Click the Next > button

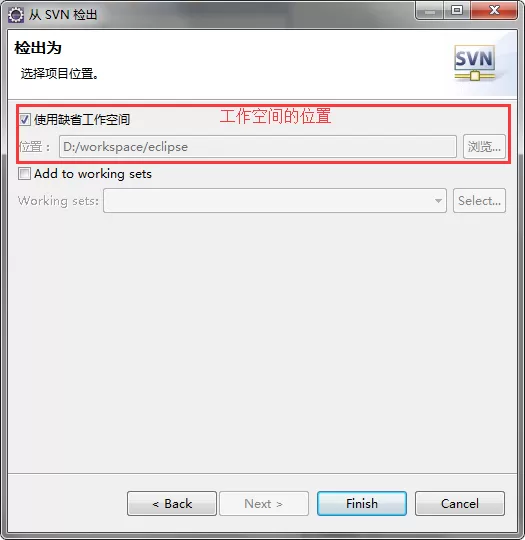click(x=264, y=503)
